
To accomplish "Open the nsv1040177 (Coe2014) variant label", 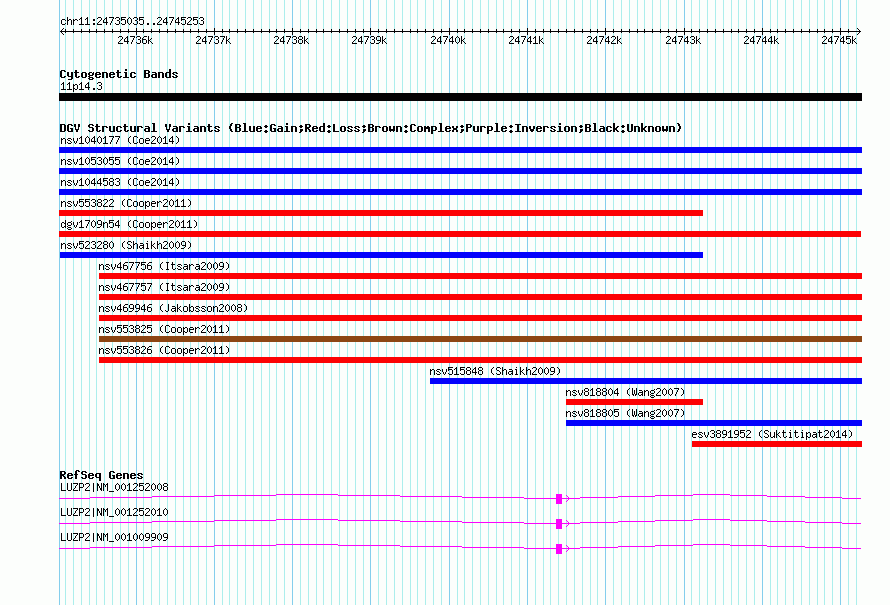I will pyautogui.click(x=120, y=140).
